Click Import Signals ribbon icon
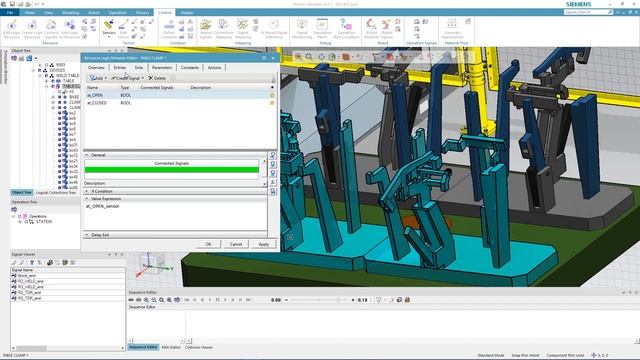This screenshot has width=640, height=360. point(206,29)
